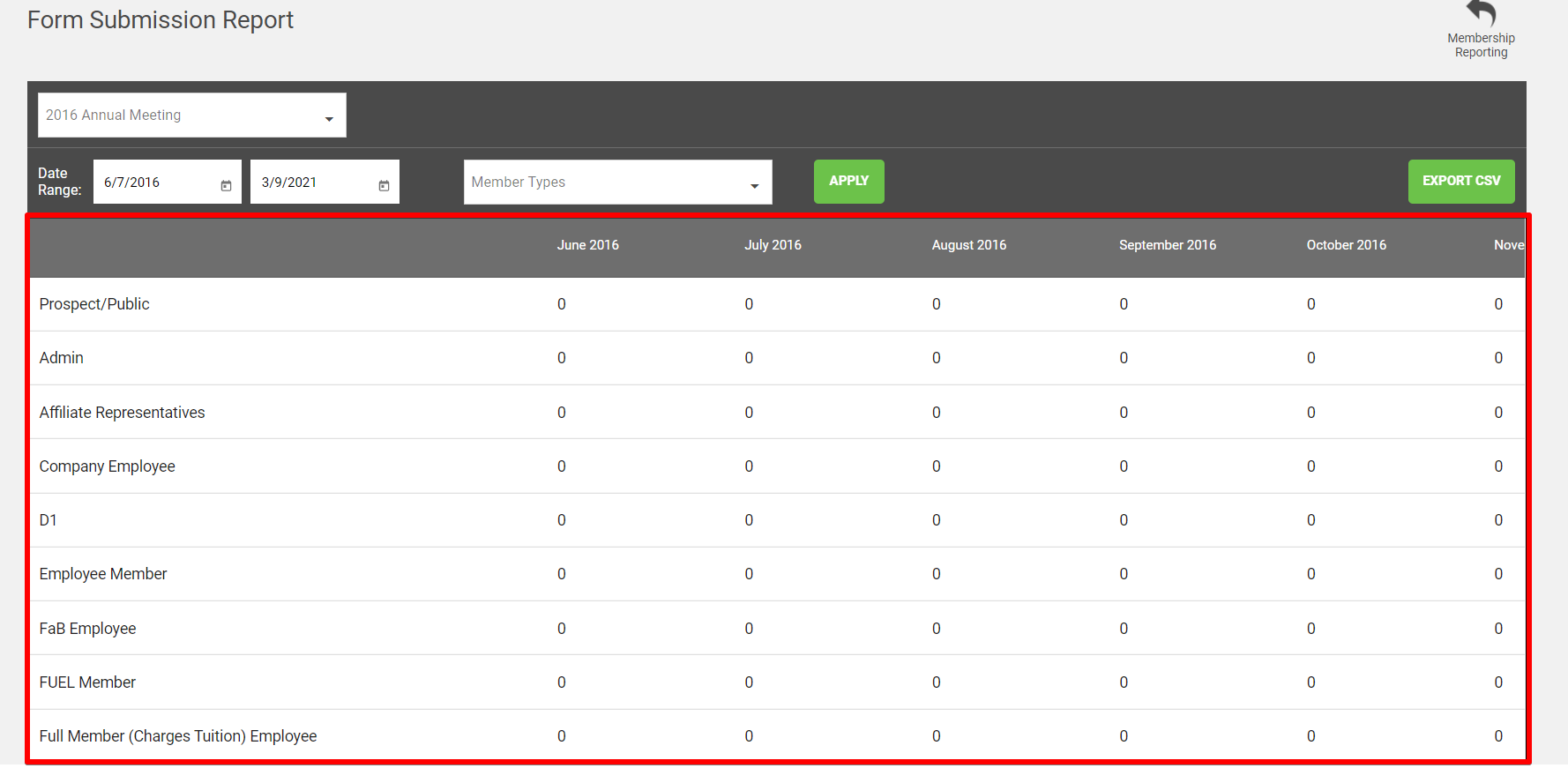Click the Membership Reporting back arrow icon
This screenshot has width=1568, height=768.
(1481, 13)
